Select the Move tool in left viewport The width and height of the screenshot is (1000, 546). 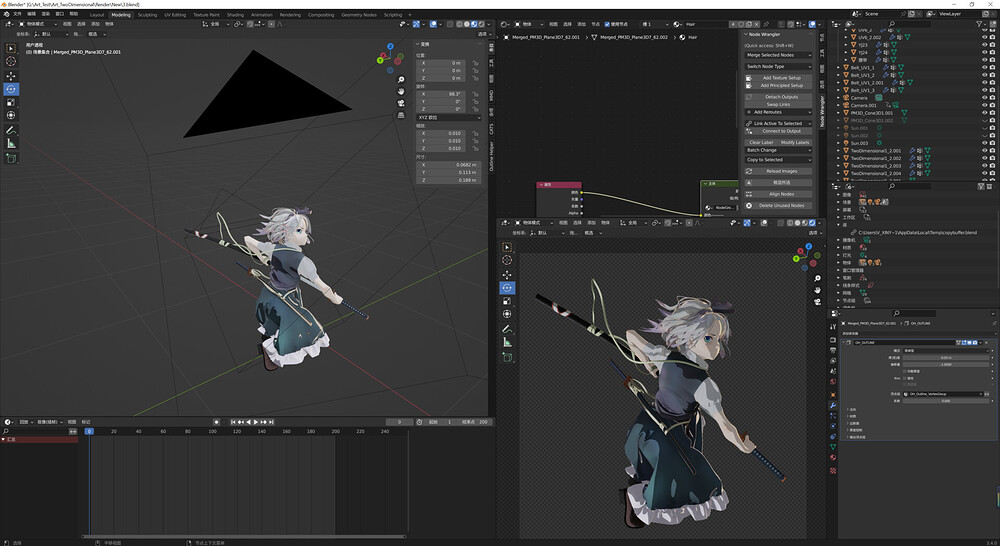[11, 76]
